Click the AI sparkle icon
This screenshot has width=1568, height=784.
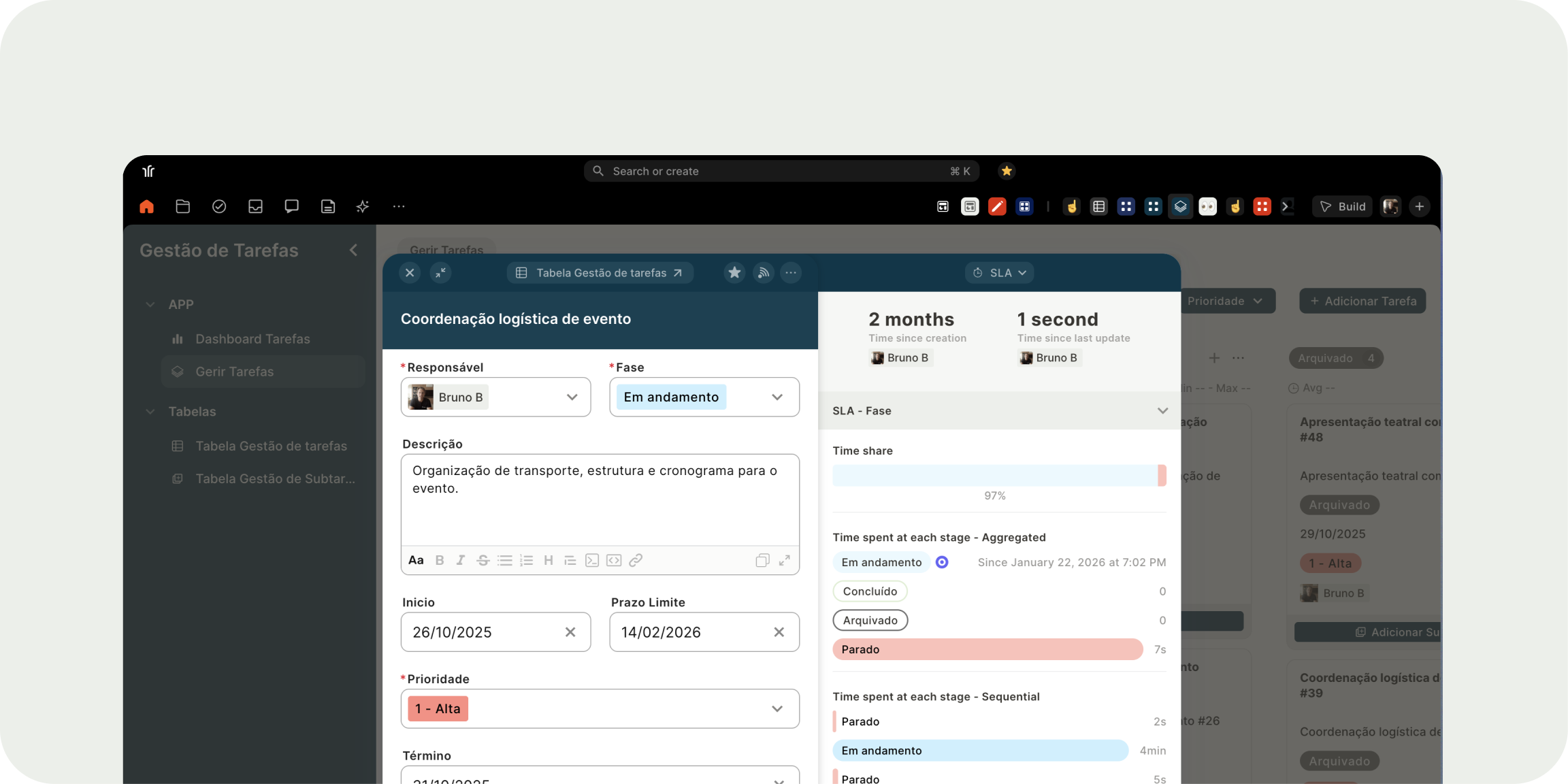[363, 206]
